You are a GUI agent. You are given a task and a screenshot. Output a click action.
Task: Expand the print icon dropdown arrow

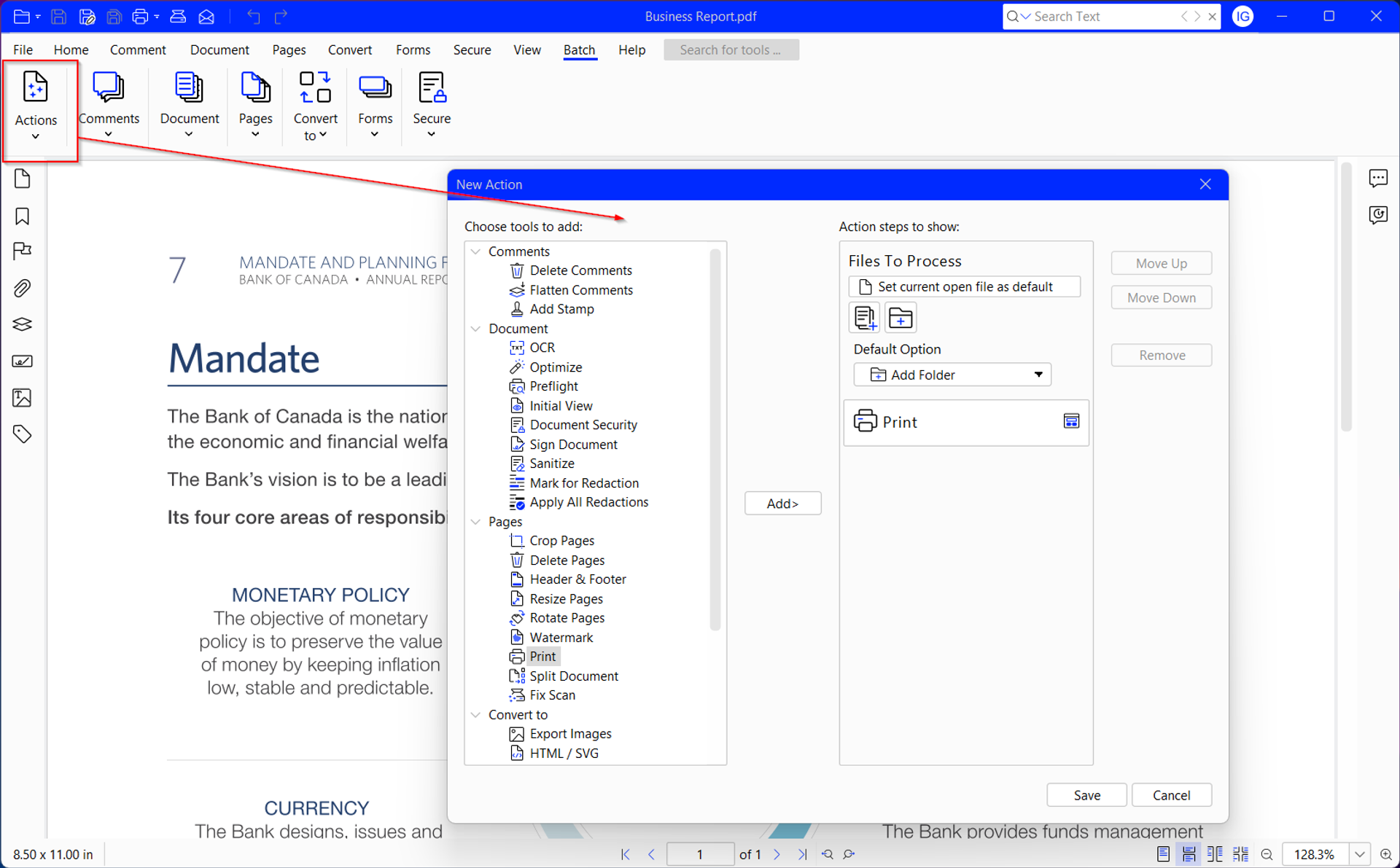pos(157,16)
